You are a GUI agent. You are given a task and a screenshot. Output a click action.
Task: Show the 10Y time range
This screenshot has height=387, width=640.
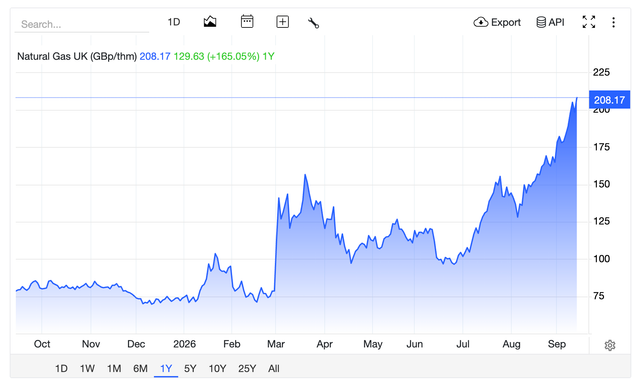(217, 369)
